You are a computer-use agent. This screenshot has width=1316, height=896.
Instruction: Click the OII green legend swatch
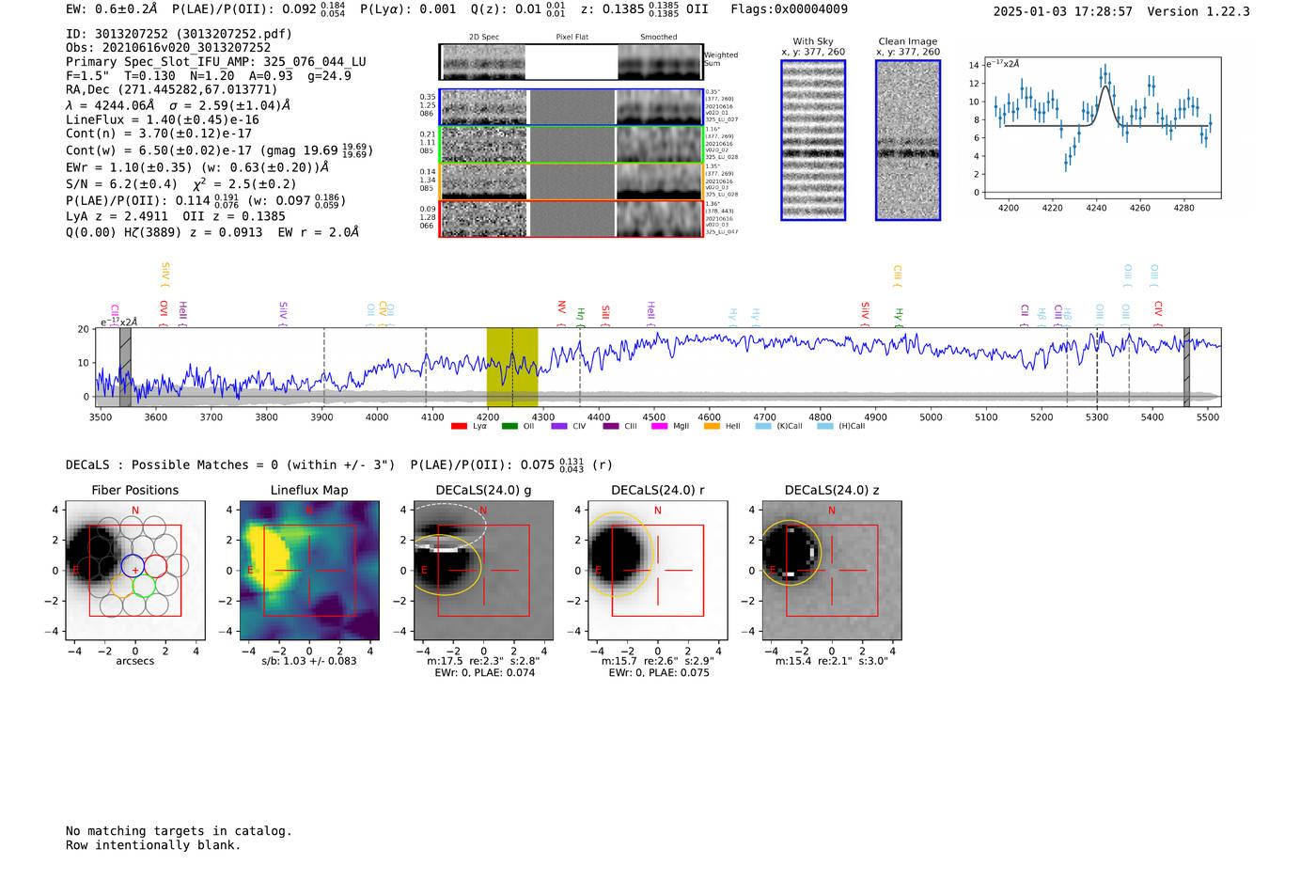(x=509, y=426)
